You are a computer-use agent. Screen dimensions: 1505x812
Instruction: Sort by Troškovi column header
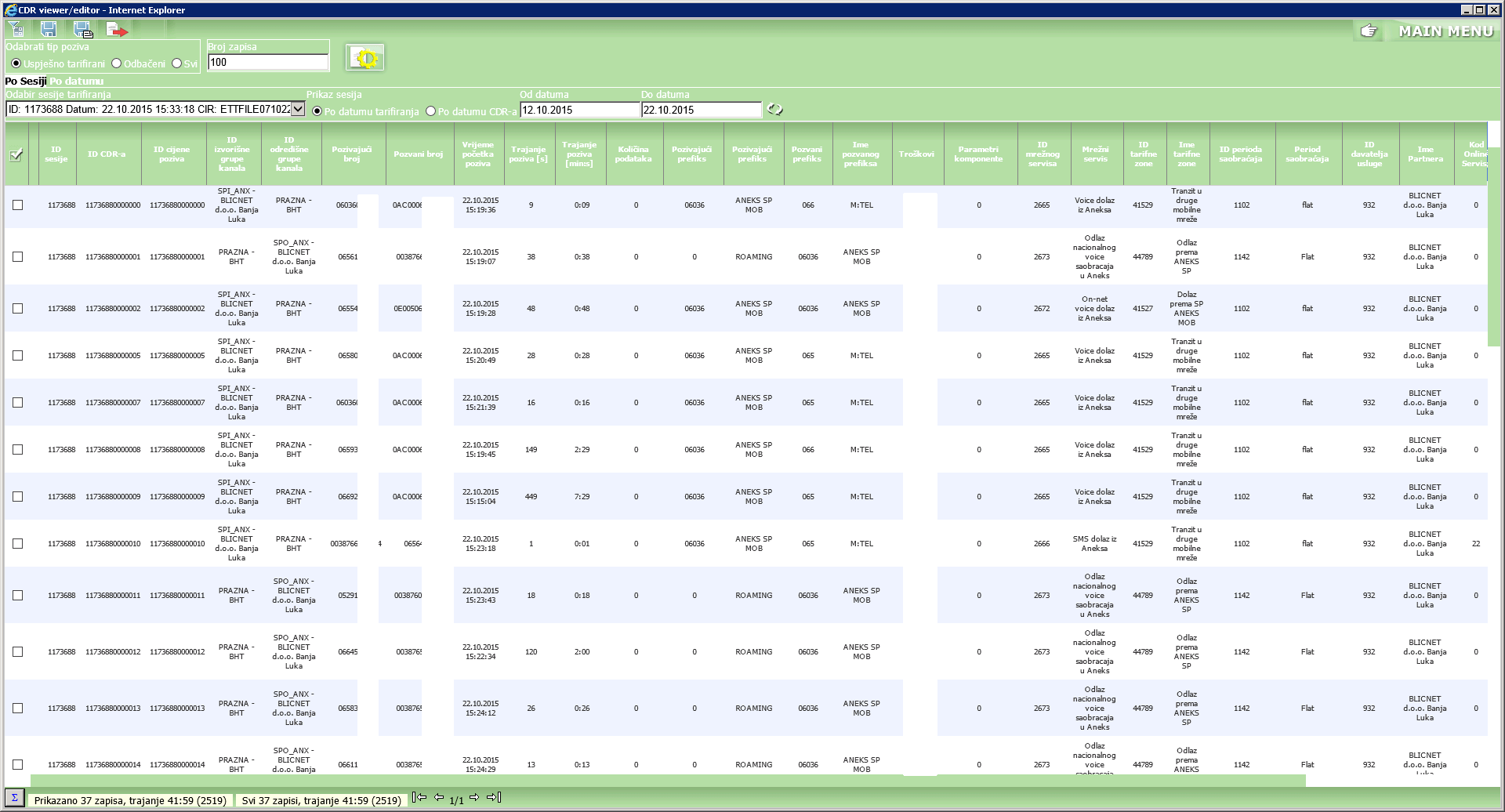[x=916, y=154]
